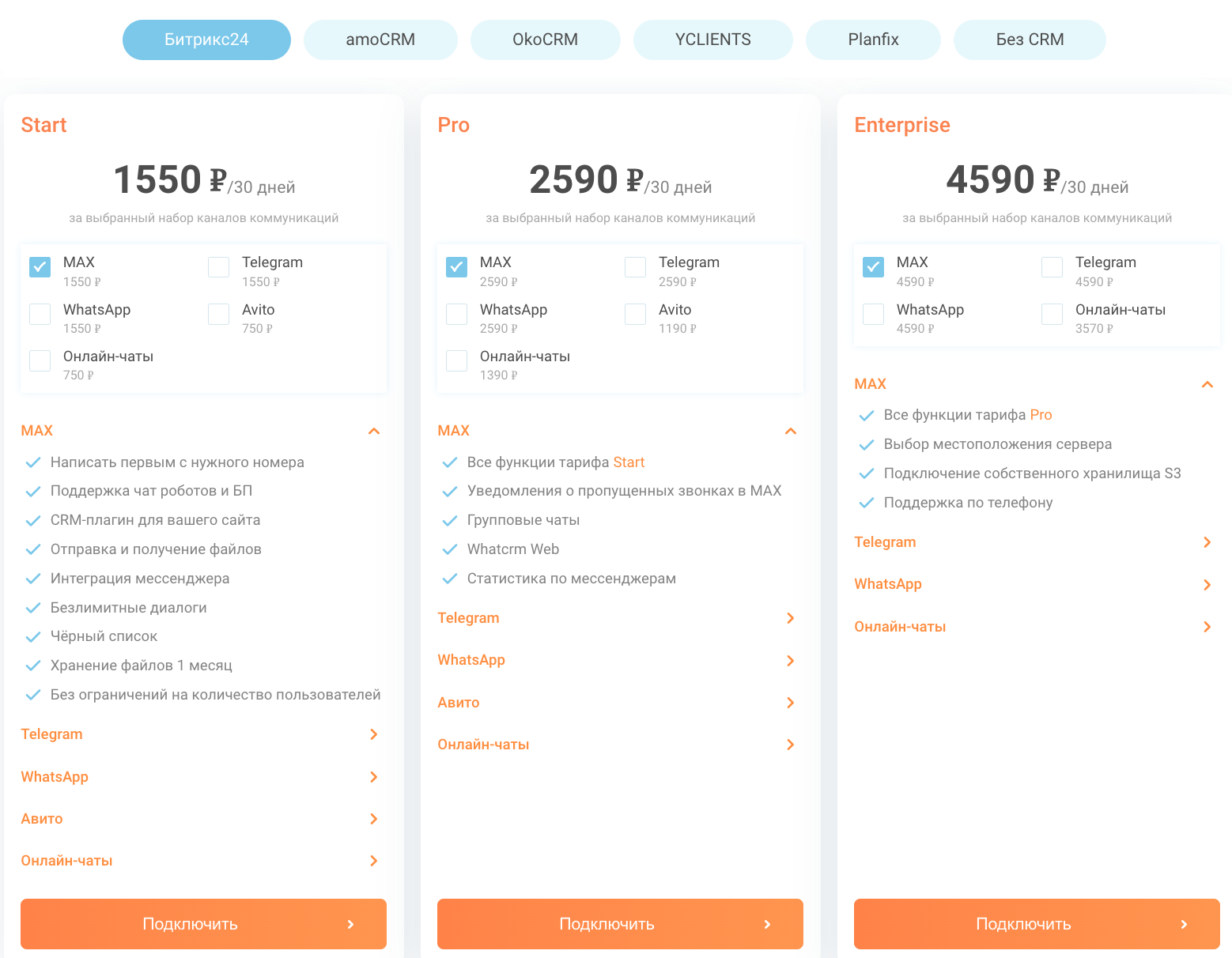Click the Pro link in Enterprise features
1232x958 pixels.
pos(1041,414)
